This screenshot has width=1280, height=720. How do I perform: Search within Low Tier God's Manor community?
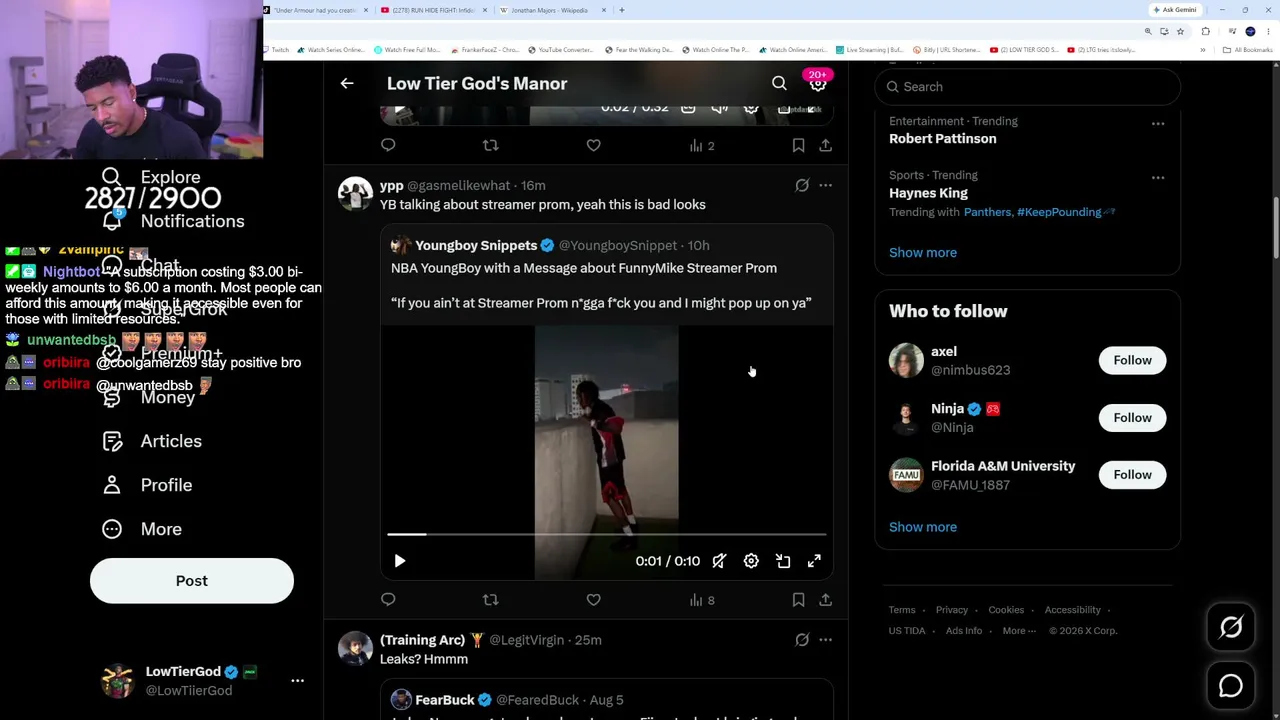(779, 84)
